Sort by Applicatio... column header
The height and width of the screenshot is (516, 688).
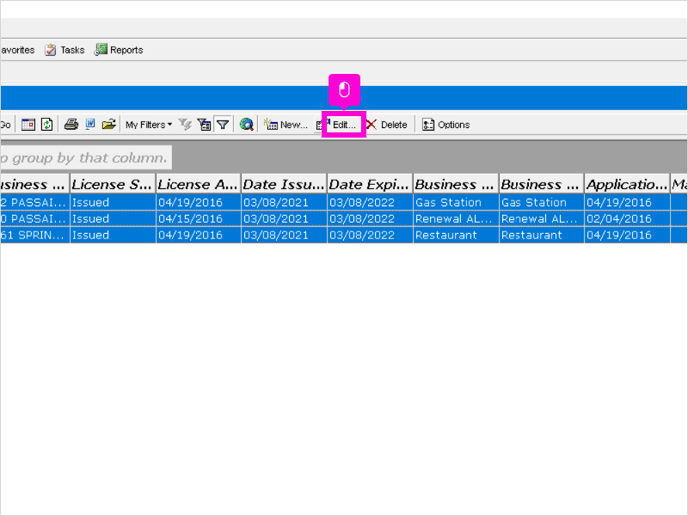[x=627, y=185]
